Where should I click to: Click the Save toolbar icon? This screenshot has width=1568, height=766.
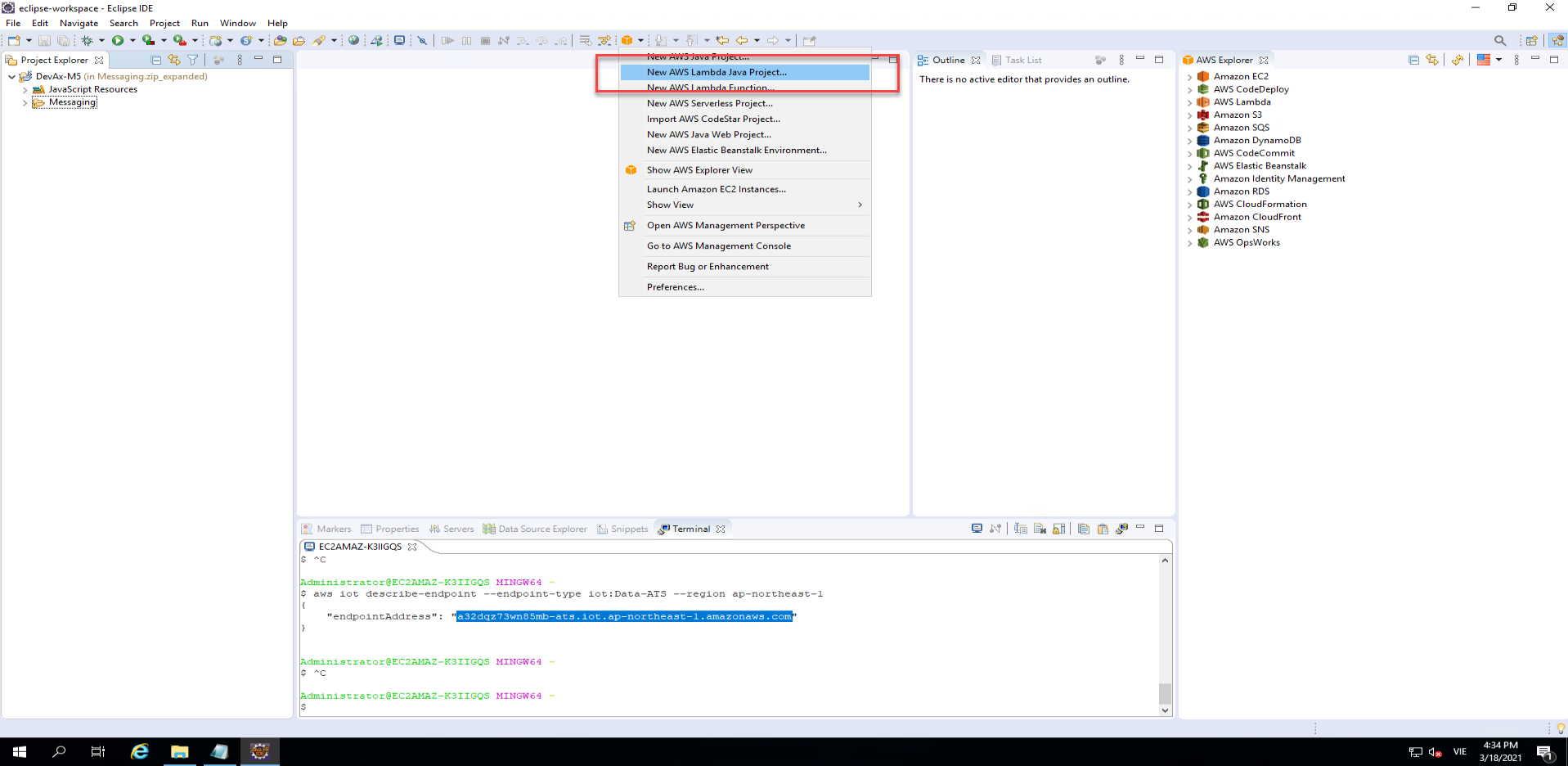(x=44, y=40)
